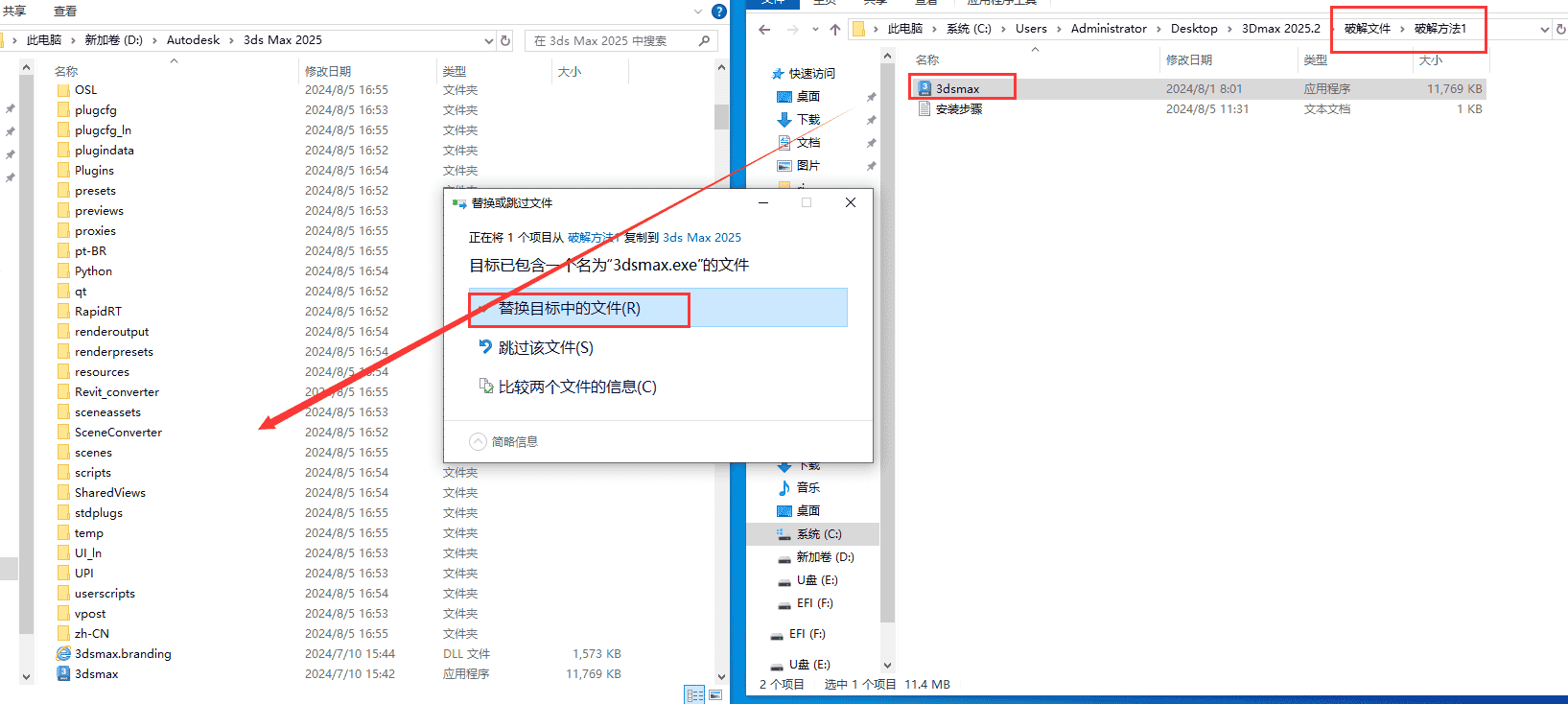
Task: Expand 简略信息 in the replace dialog
Action: 503,441
